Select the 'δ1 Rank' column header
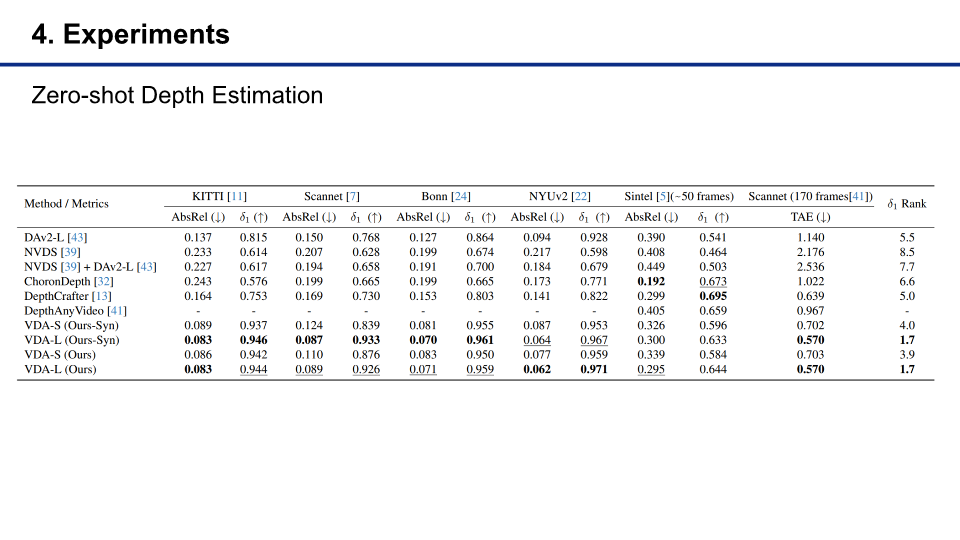The width and height of the screenshot is (960, 540). pos(907,204)
